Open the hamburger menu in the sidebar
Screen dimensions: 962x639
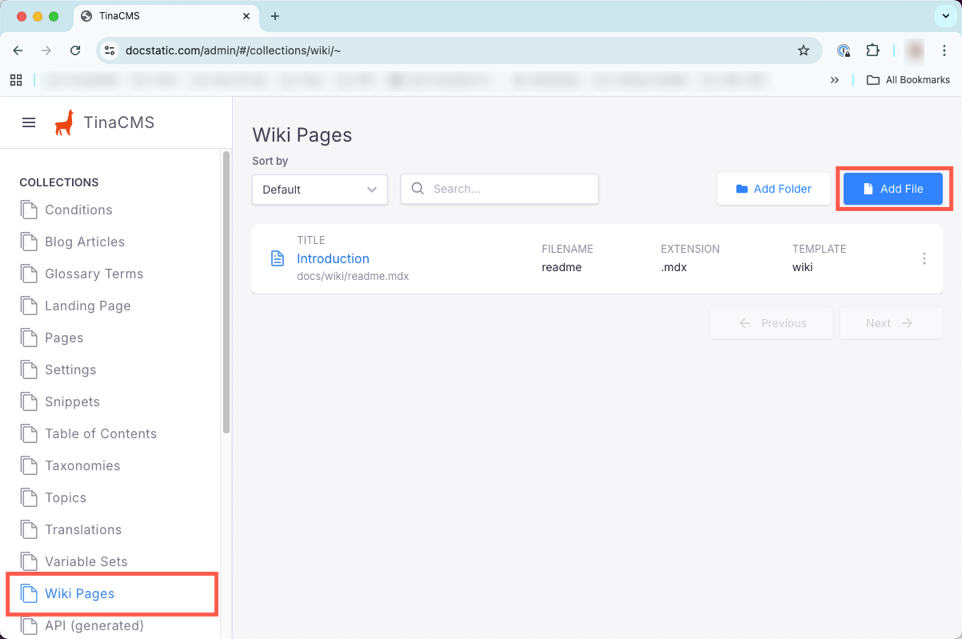(28, 122)
